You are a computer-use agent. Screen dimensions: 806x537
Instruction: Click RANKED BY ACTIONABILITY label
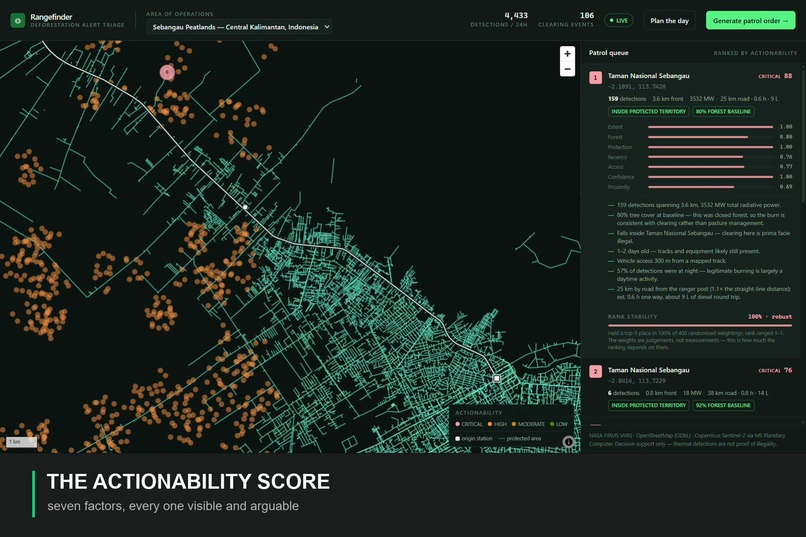[x=755, y=53]
